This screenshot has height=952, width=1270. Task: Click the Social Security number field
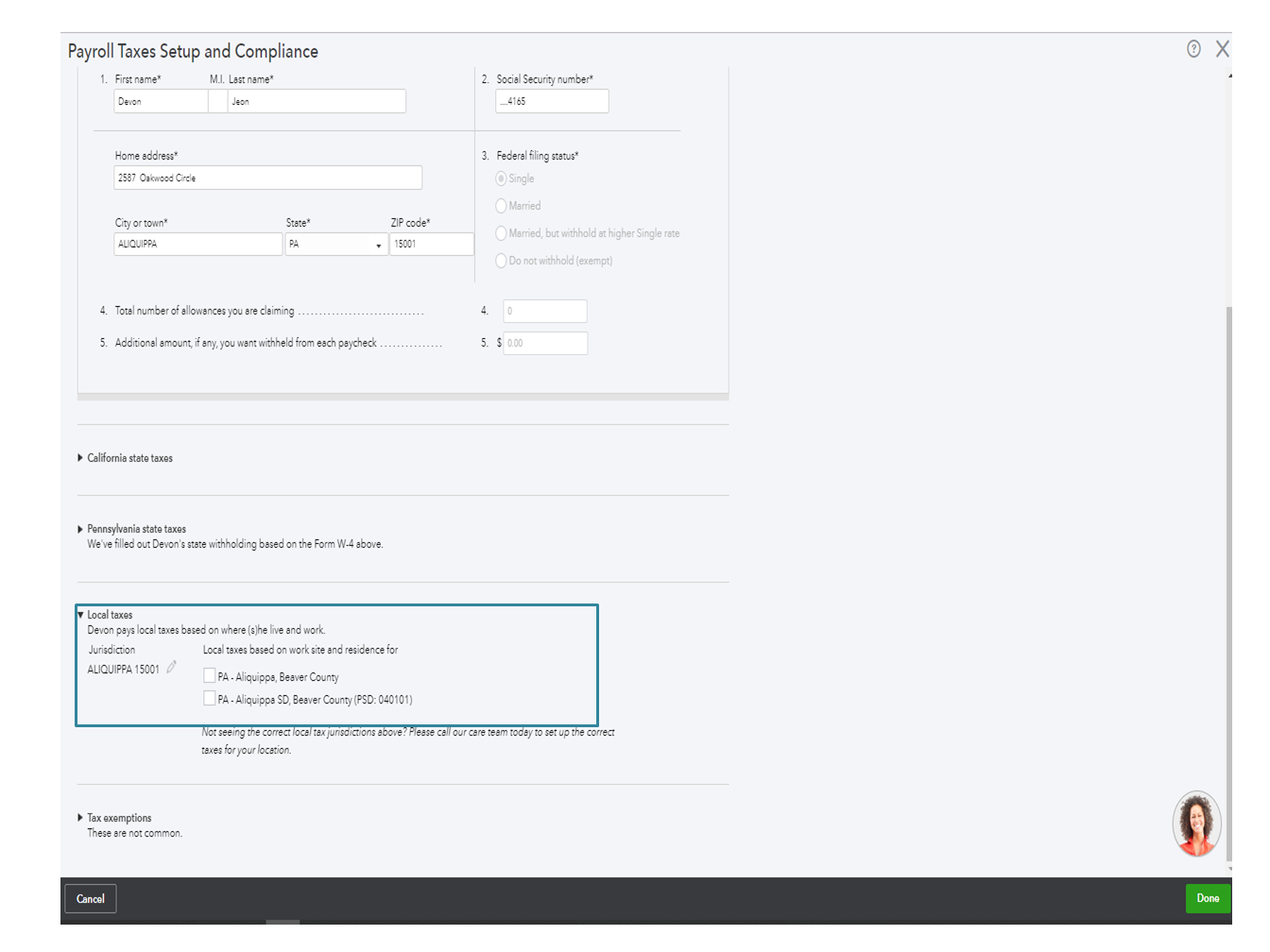[x=552, y=101]
